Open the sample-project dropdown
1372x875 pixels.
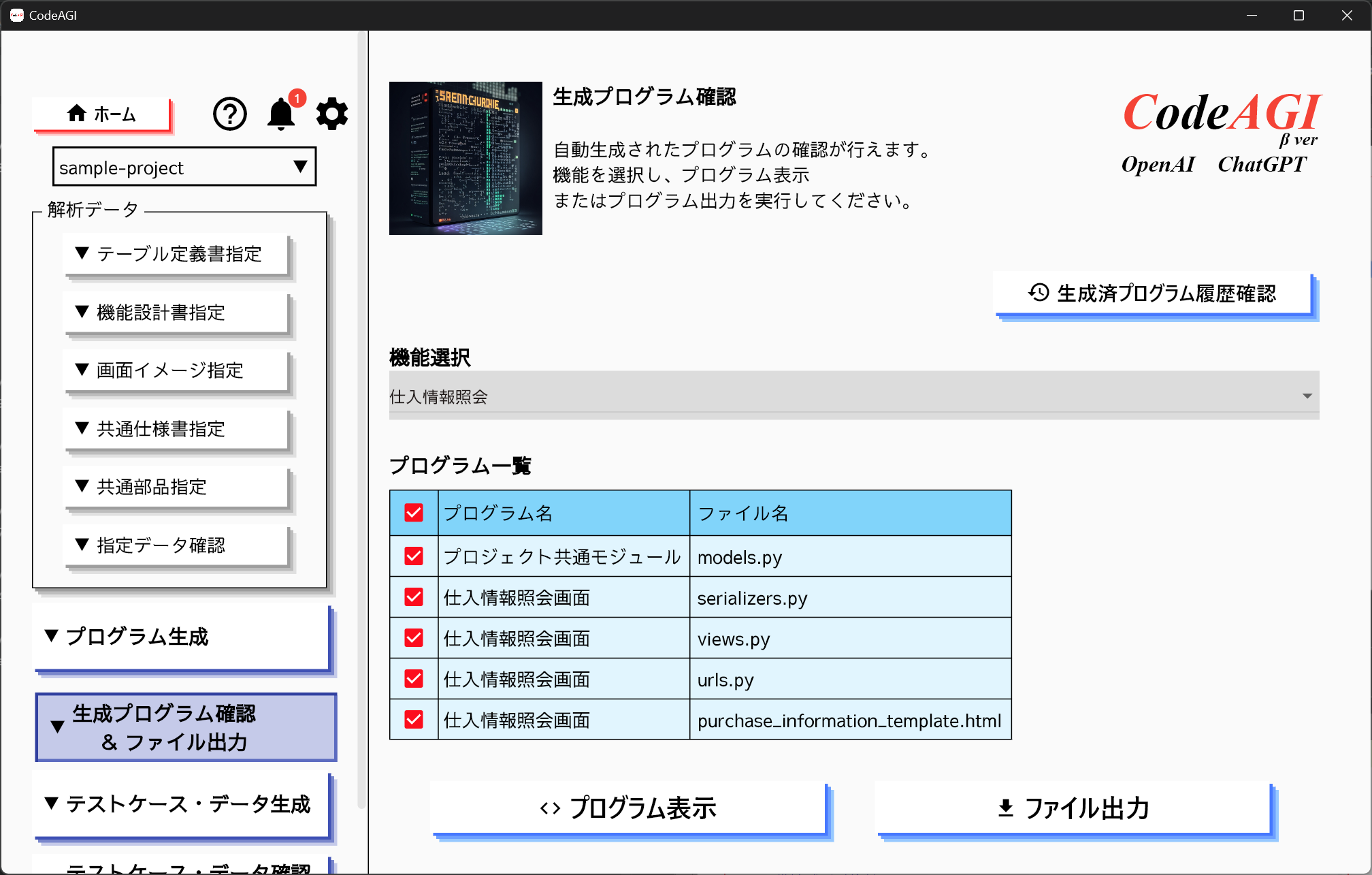184,168
